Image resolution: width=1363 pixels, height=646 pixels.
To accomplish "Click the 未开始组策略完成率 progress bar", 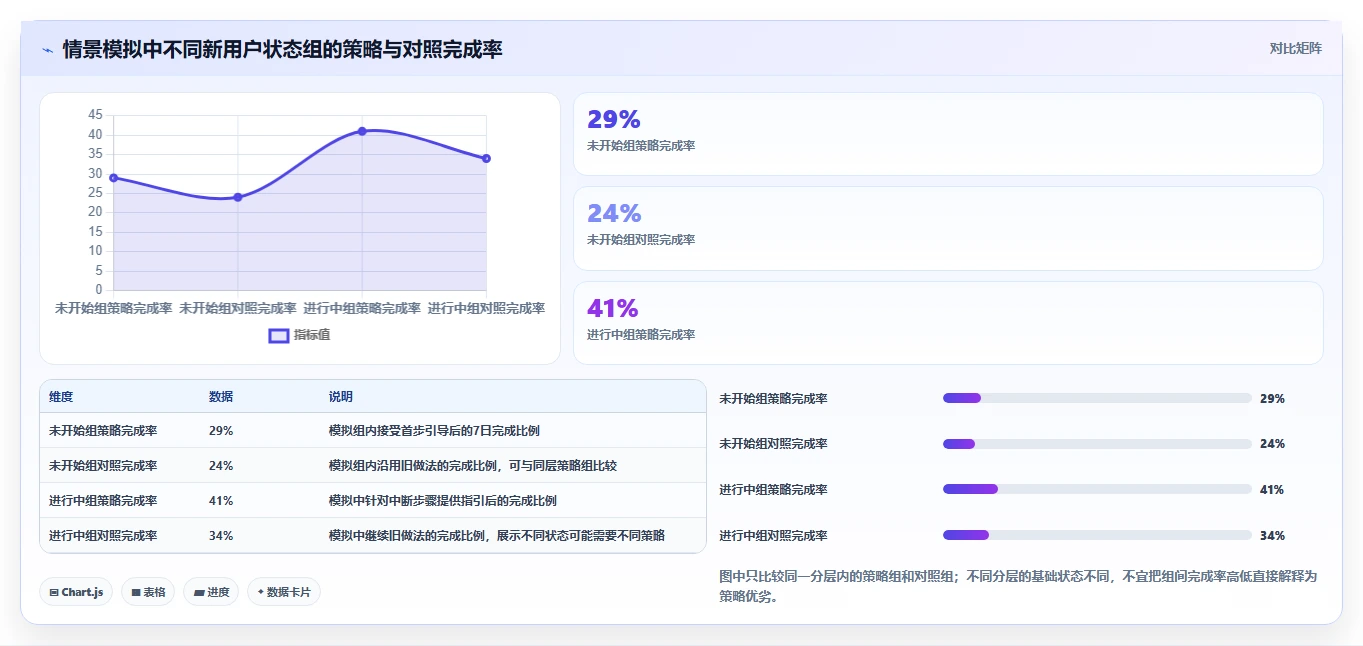I will pos(1097,398).
